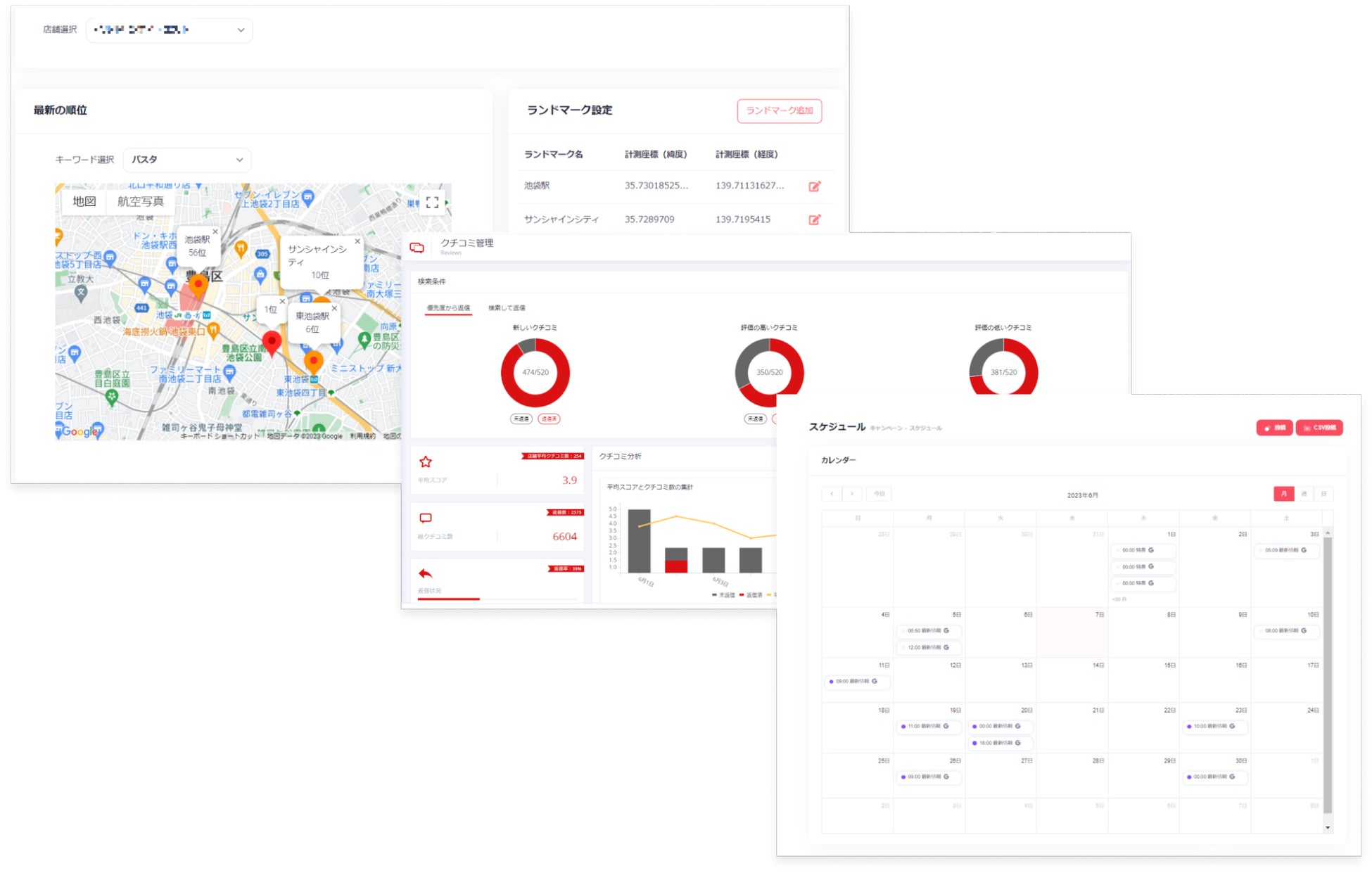Screen dimensions: 1372x873
Task: Select the 検索して返信 tab
Action: [x=507, y=308]
